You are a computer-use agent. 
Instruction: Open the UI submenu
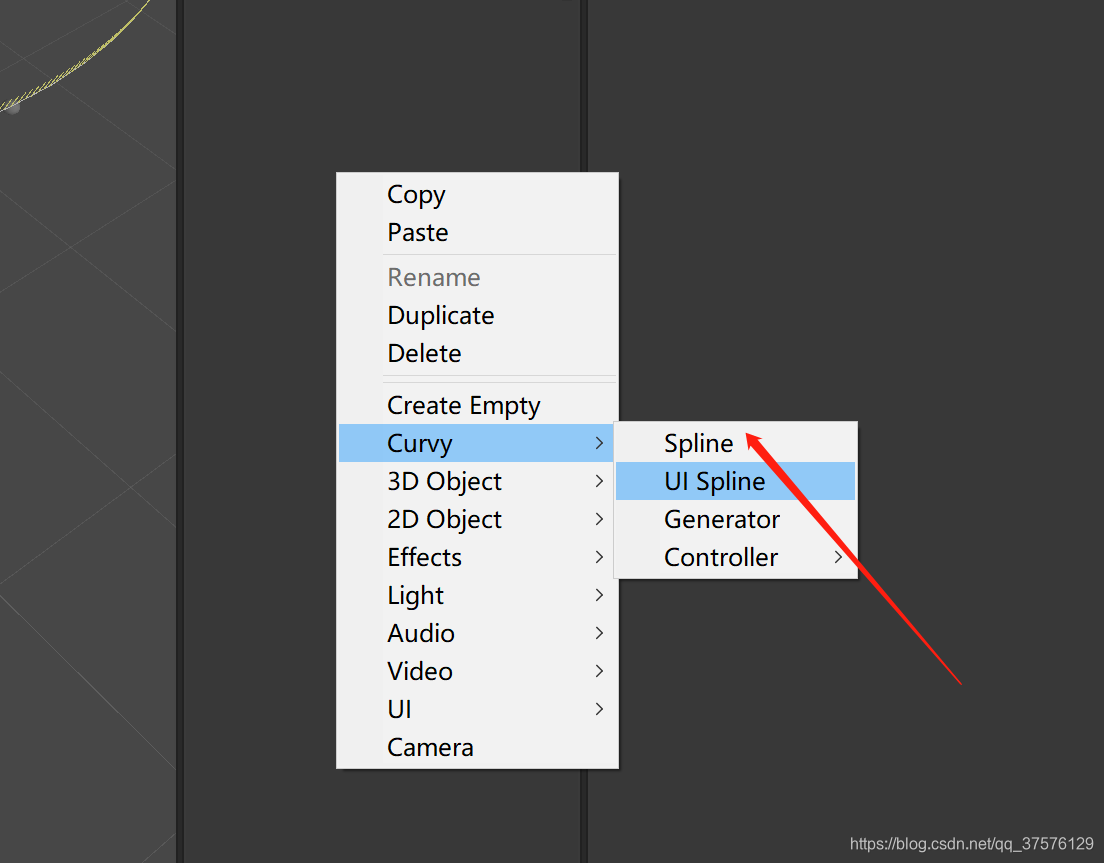(x=399, y=709)
